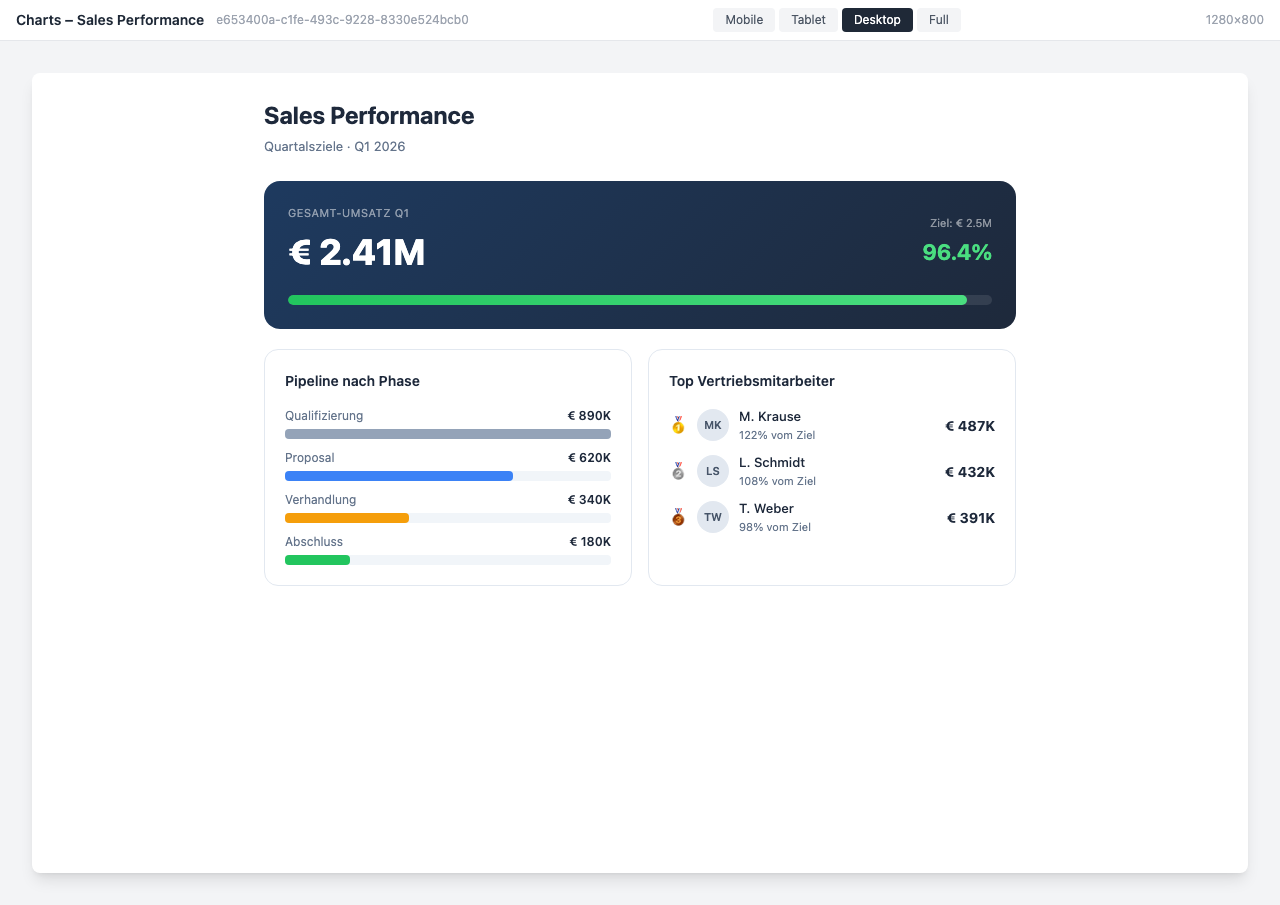This screenshot has width=1280, height=905.
Task: Click the green overall revenue progress bar
Action: (627, 299)
